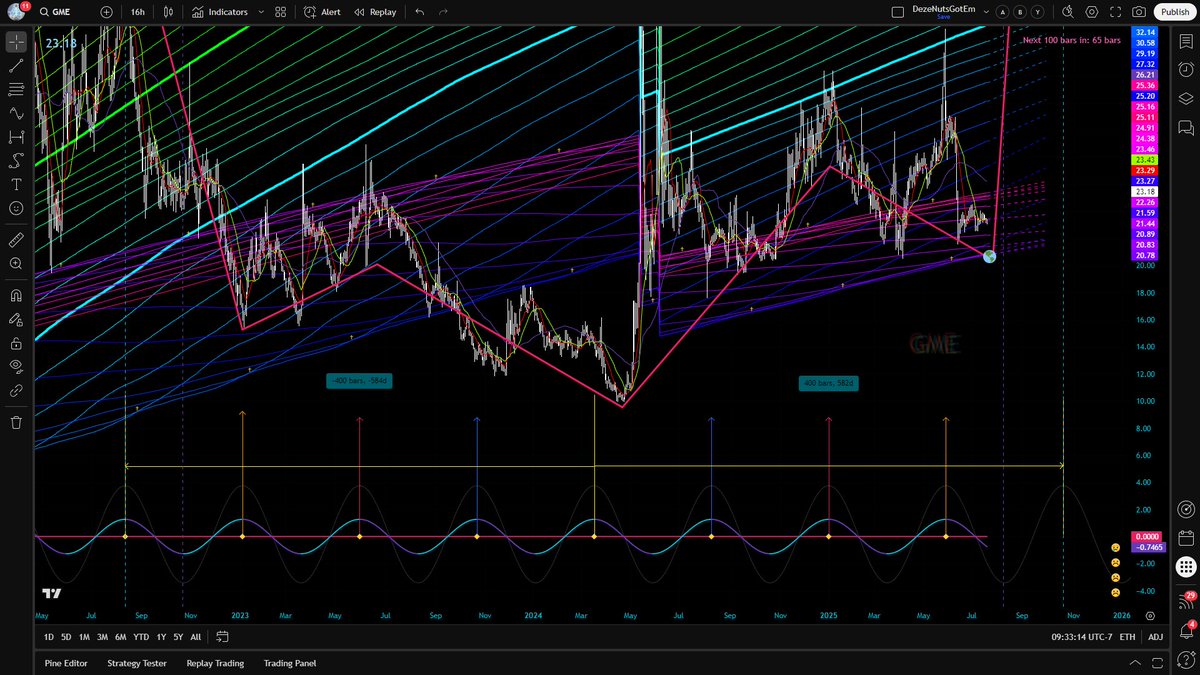Image resolution: width=1200 pixels, height=675 pixels.
Task: Enter fullscreen mode
Action: [1115, 12]
